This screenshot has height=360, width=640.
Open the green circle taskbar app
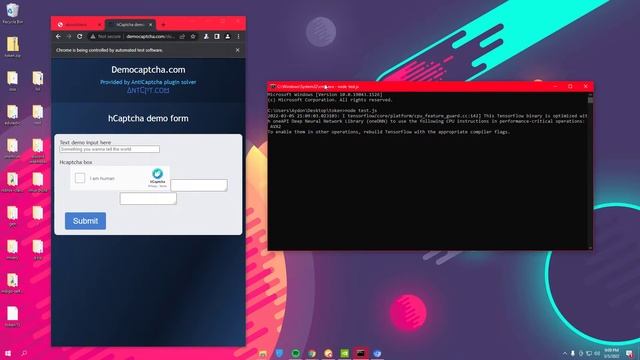pyautogui.click(x=296, y=353)
